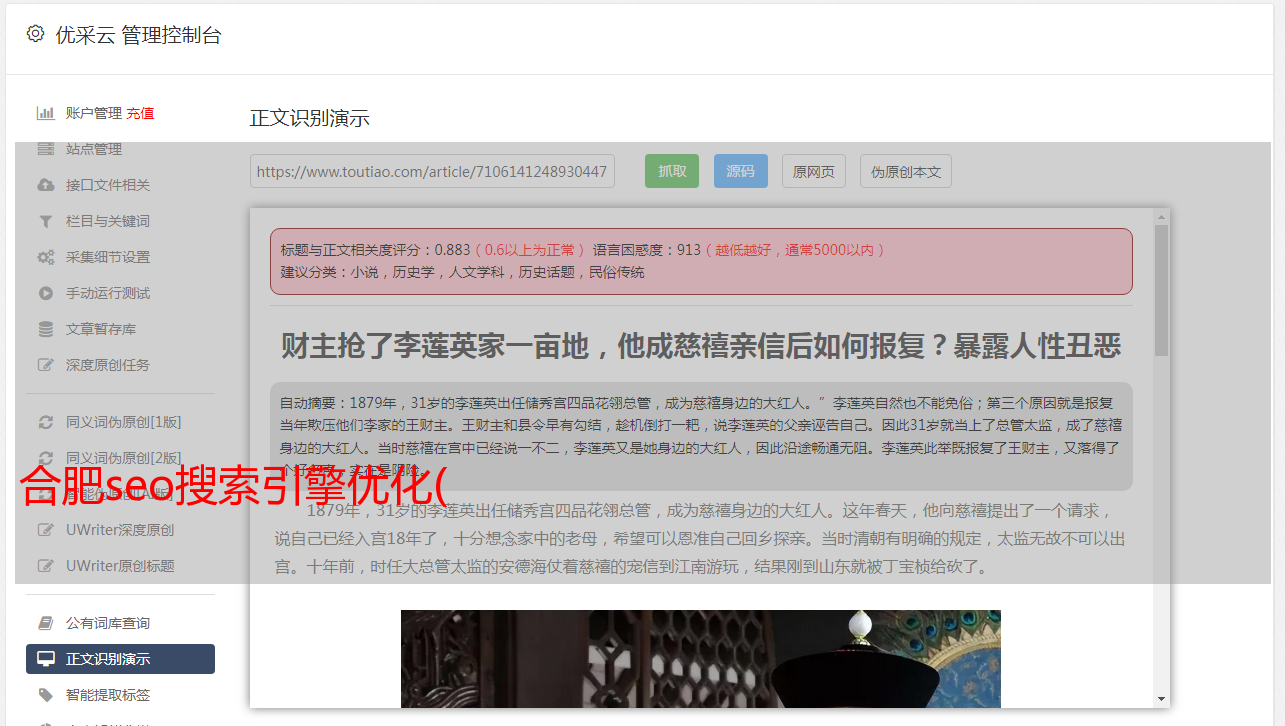
Task: Click article paragraph starting 1879年，31岁的李莲英
Action: click(701, 539)
